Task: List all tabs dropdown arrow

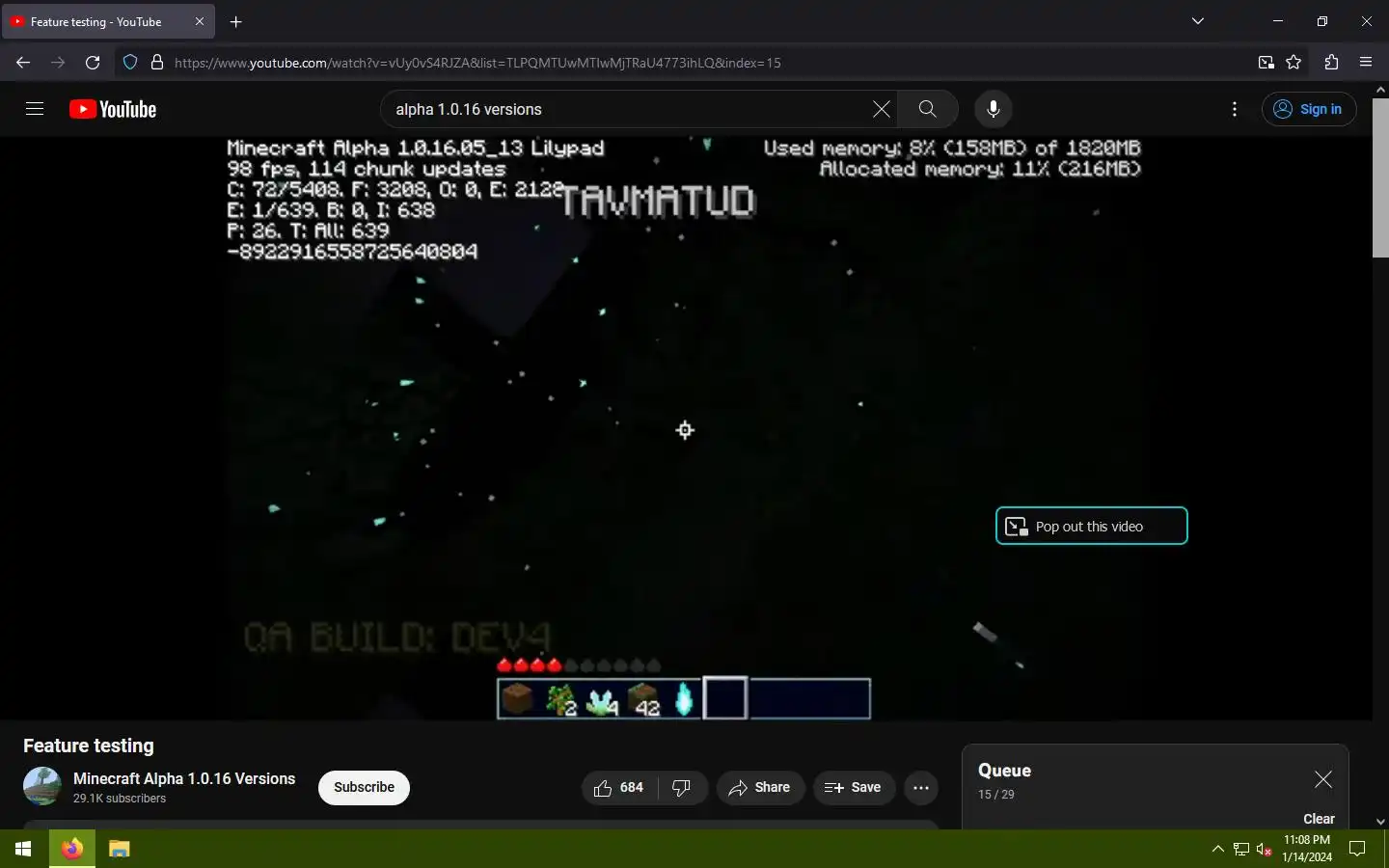Action: [1198, 21]
